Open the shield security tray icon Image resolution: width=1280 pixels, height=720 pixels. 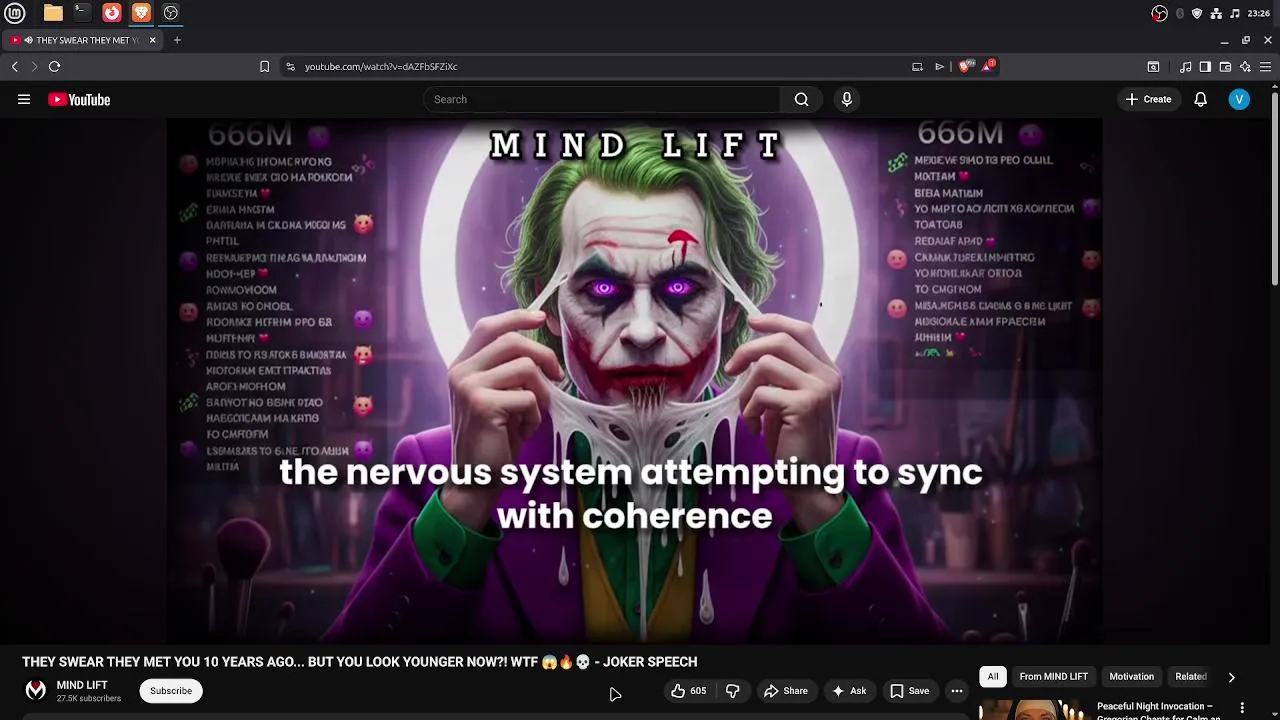[x=1197, y=13]
